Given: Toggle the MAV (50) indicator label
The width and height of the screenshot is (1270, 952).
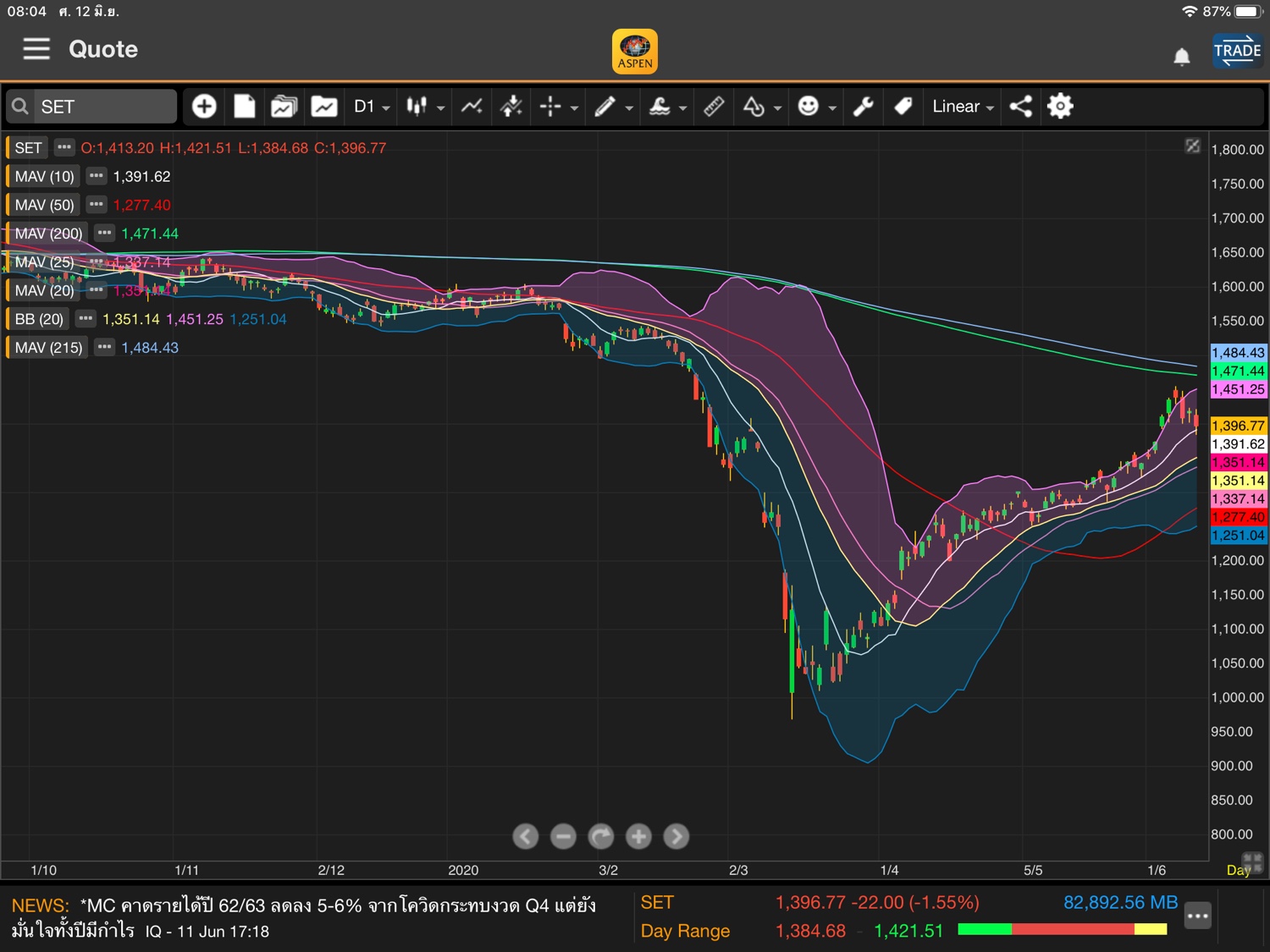Looking at the screenshot, I should click(x=44, y=205).
